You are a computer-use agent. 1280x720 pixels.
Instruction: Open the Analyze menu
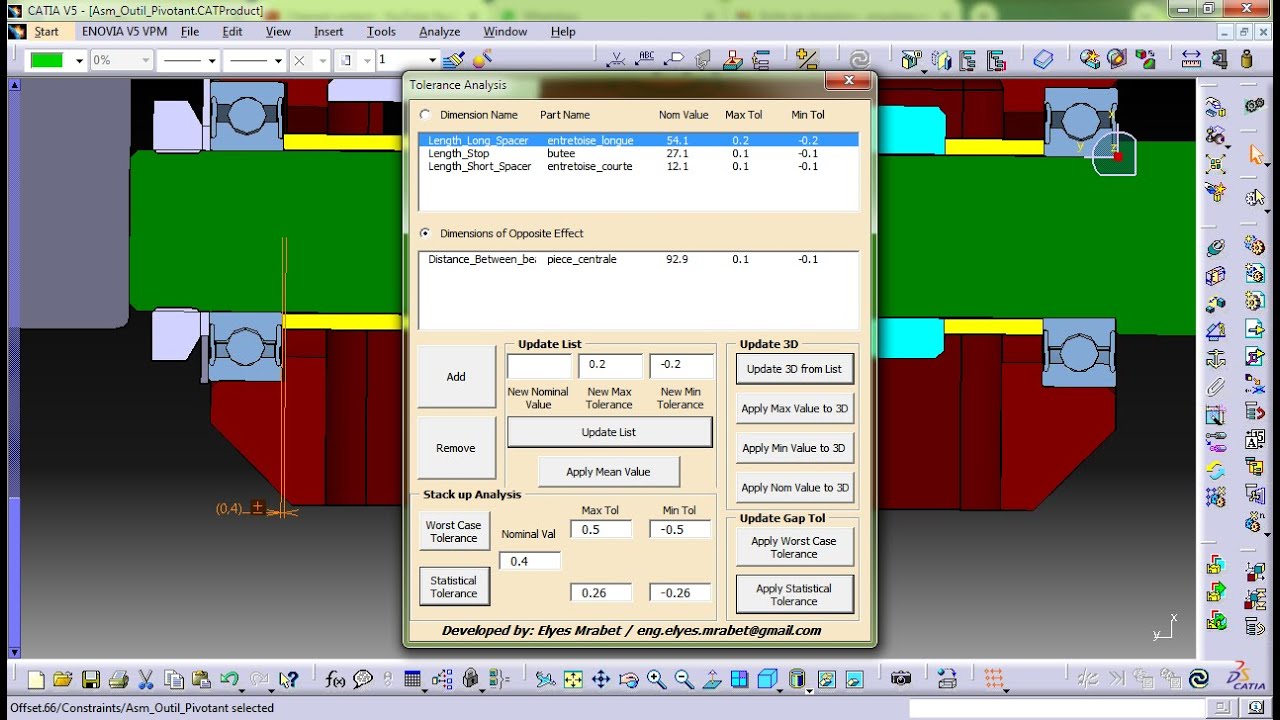(x=440, y=32)
